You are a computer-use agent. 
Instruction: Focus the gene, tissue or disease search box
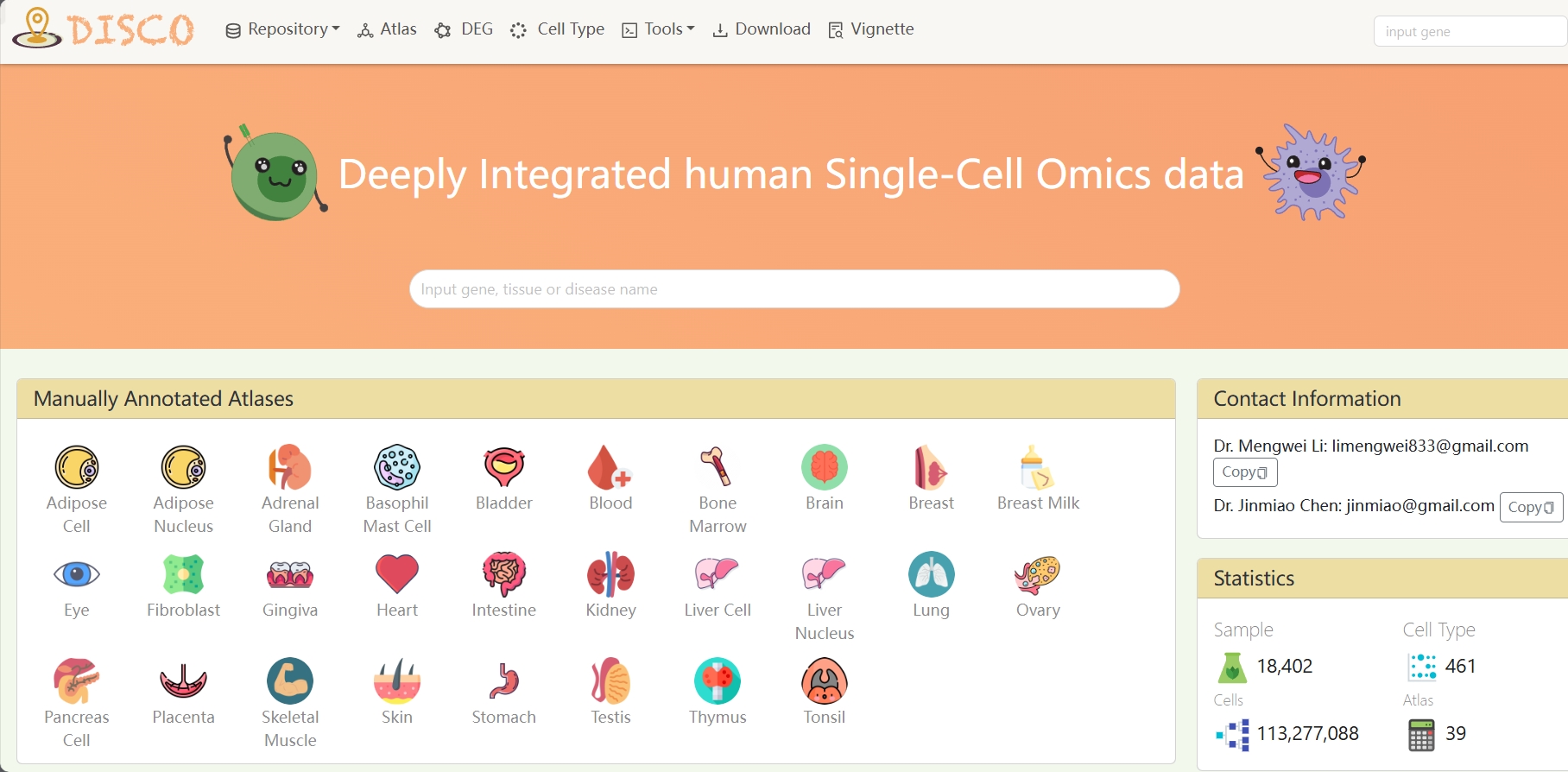tap(793, 289)
